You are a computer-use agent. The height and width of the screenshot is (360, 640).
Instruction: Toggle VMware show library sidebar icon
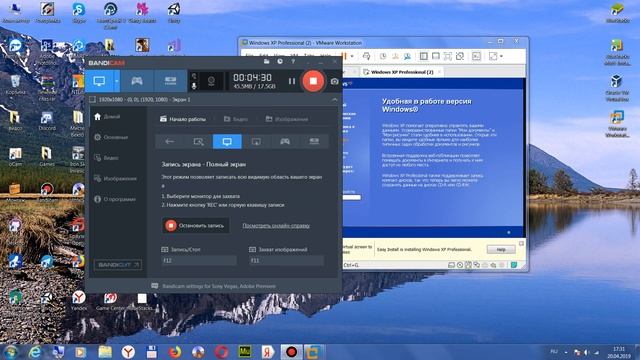(x=424, y=56)
